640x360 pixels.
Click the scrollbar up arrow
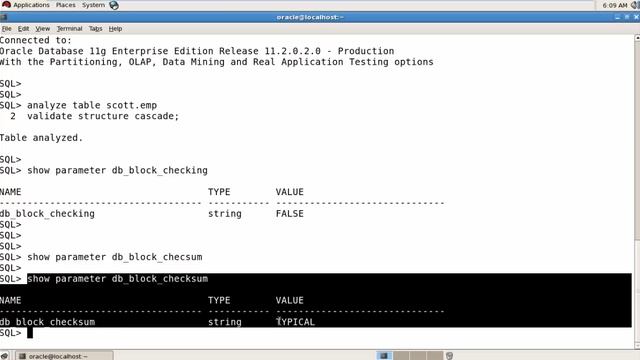[637, 38]
